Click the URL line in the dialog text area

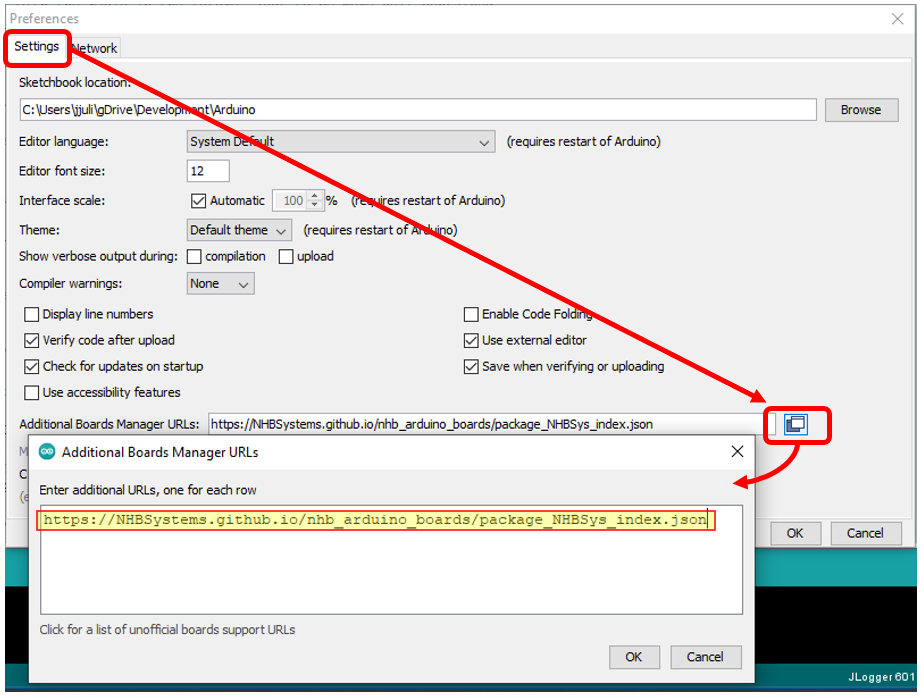pos(375,520)
